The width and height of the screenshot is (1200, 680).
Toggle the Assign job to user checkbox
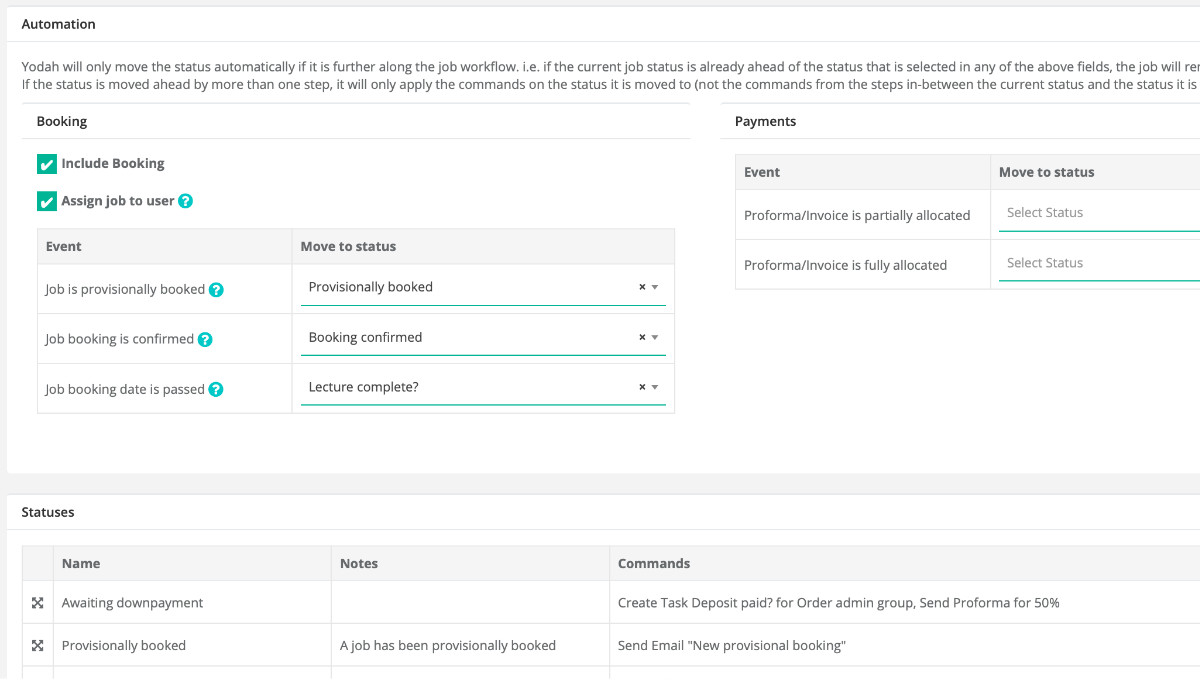click(46, 201)
